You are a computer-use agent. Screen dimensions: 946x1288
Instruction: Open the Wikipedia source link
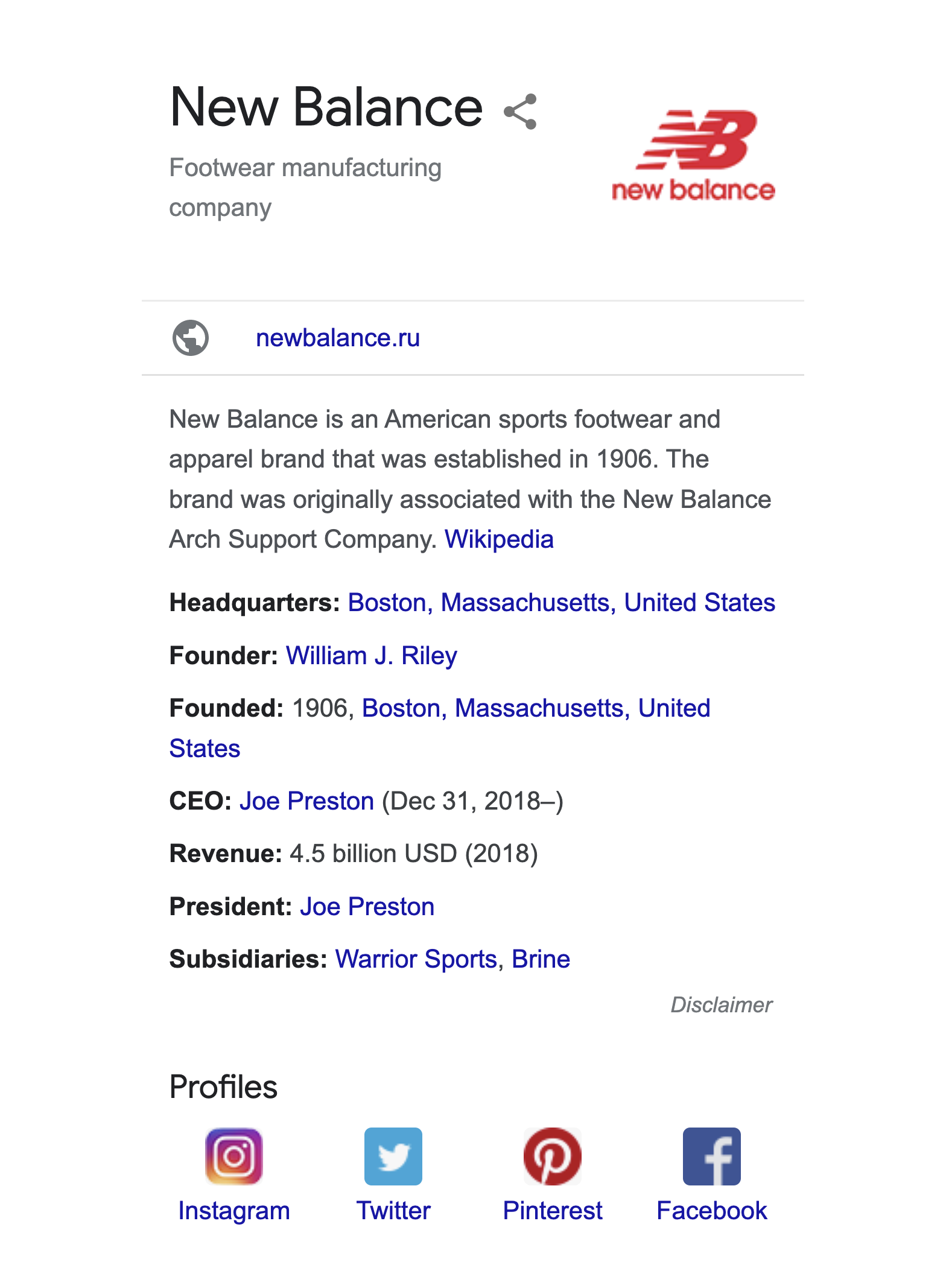pos(499,539)
